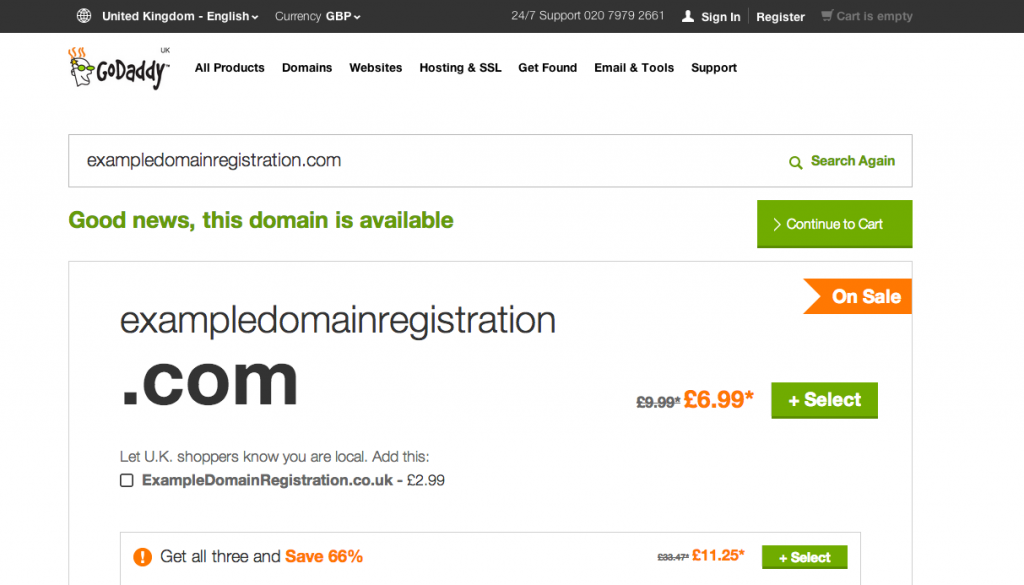Click the orange exclamation alert icon
Viewport: 1024px width, 585px height.
[x=142, y=557]
